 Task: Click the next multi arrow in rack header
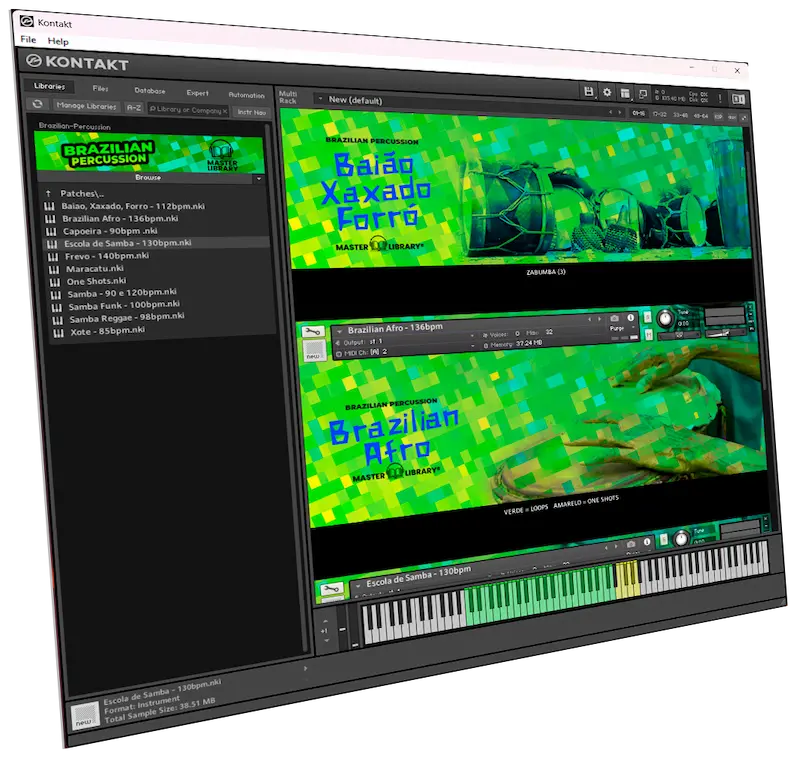(x=620, y=112)
